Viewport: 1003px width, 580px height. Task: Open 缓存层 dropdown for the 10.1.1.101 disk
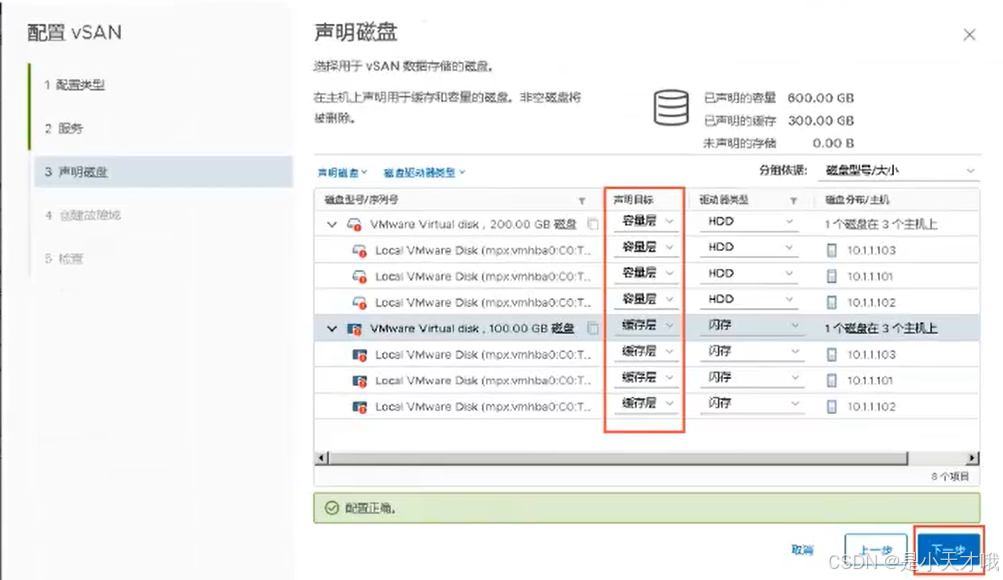(646, 378)
